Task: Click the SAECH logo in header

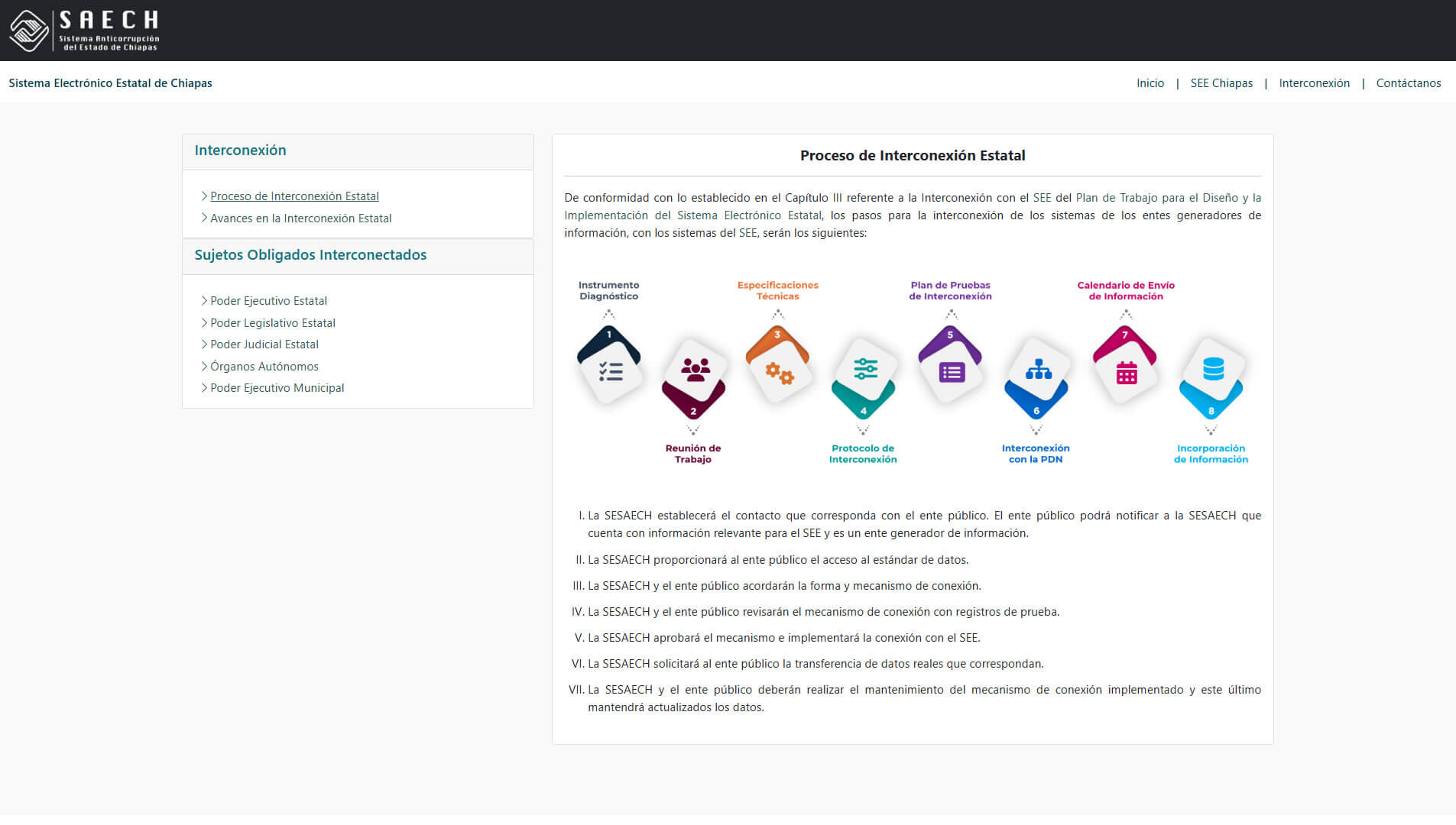Action: coord(84,31)
